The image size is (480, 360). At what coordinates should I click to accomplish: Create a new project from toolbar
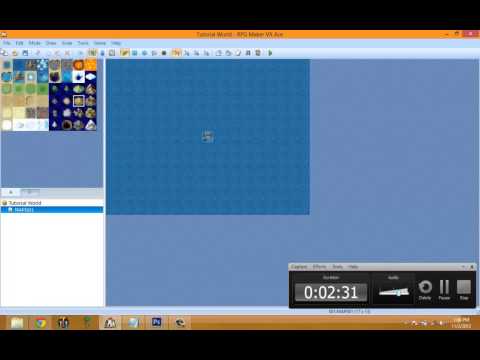tap(4, 53)
